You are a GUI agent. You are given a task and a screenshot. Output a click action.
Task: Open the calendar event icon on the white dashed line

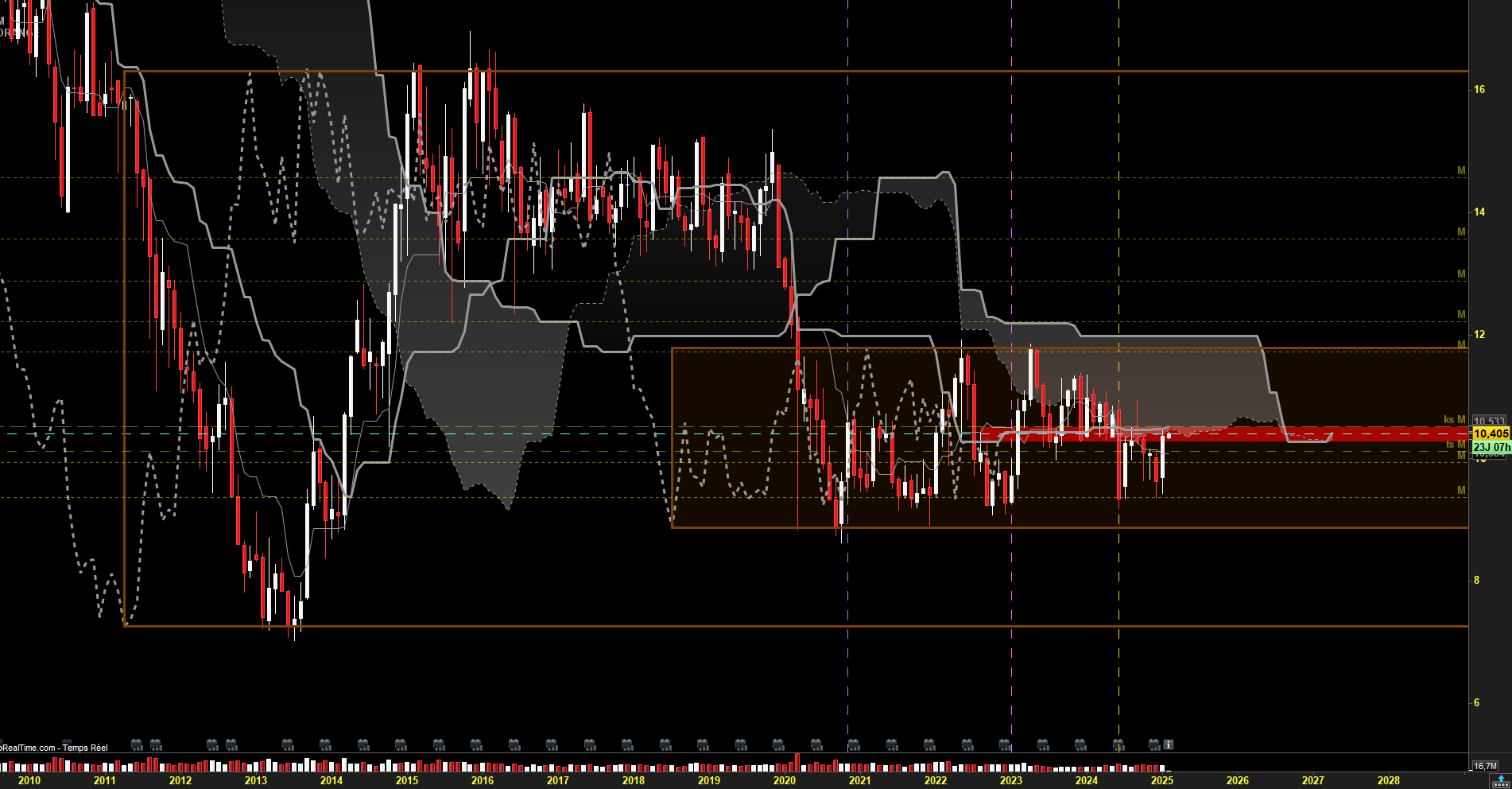(1118, 744)
